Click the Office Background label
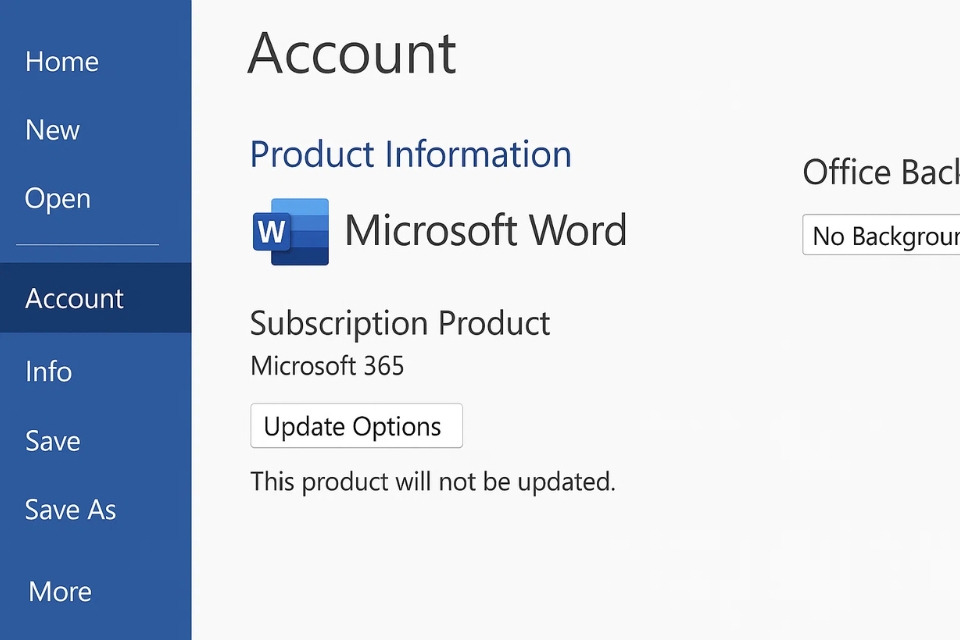The width and height of the screenshot is (960, 640). (x=880, y=172)
